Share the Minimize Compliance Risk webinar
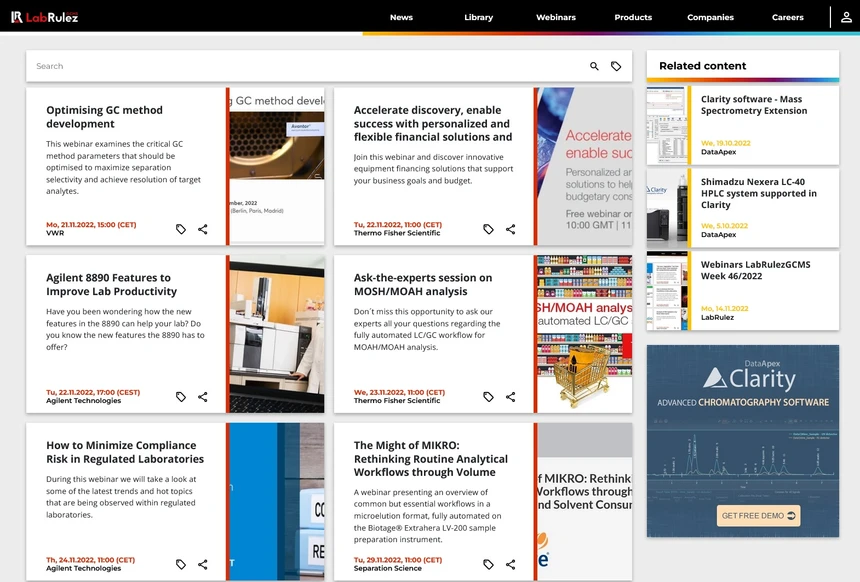 coord(203,564)
